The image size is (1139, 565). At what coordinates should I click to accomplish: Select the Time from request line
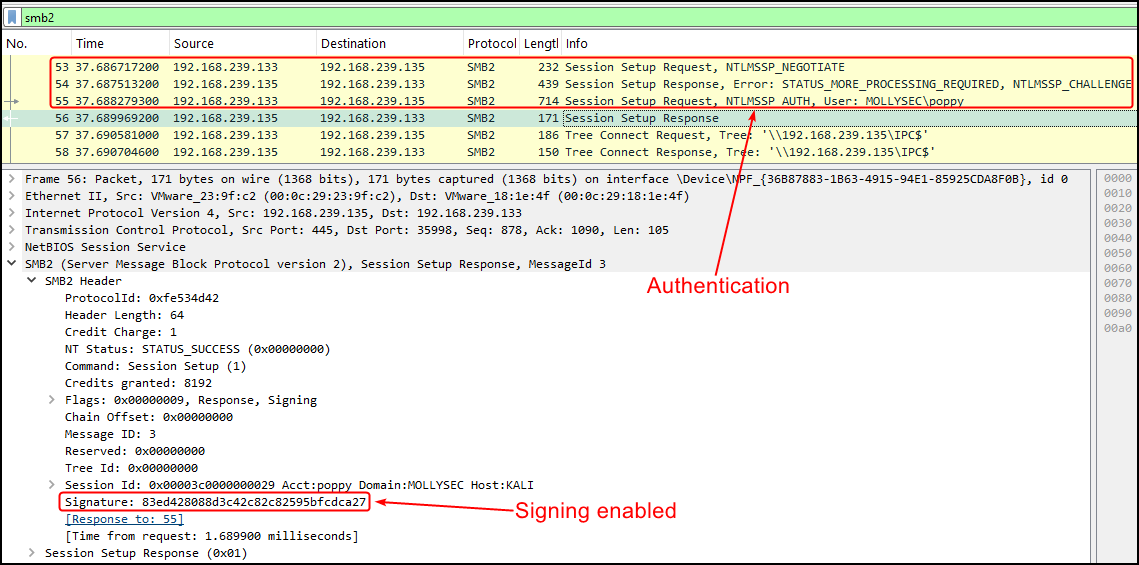[211, 536]
